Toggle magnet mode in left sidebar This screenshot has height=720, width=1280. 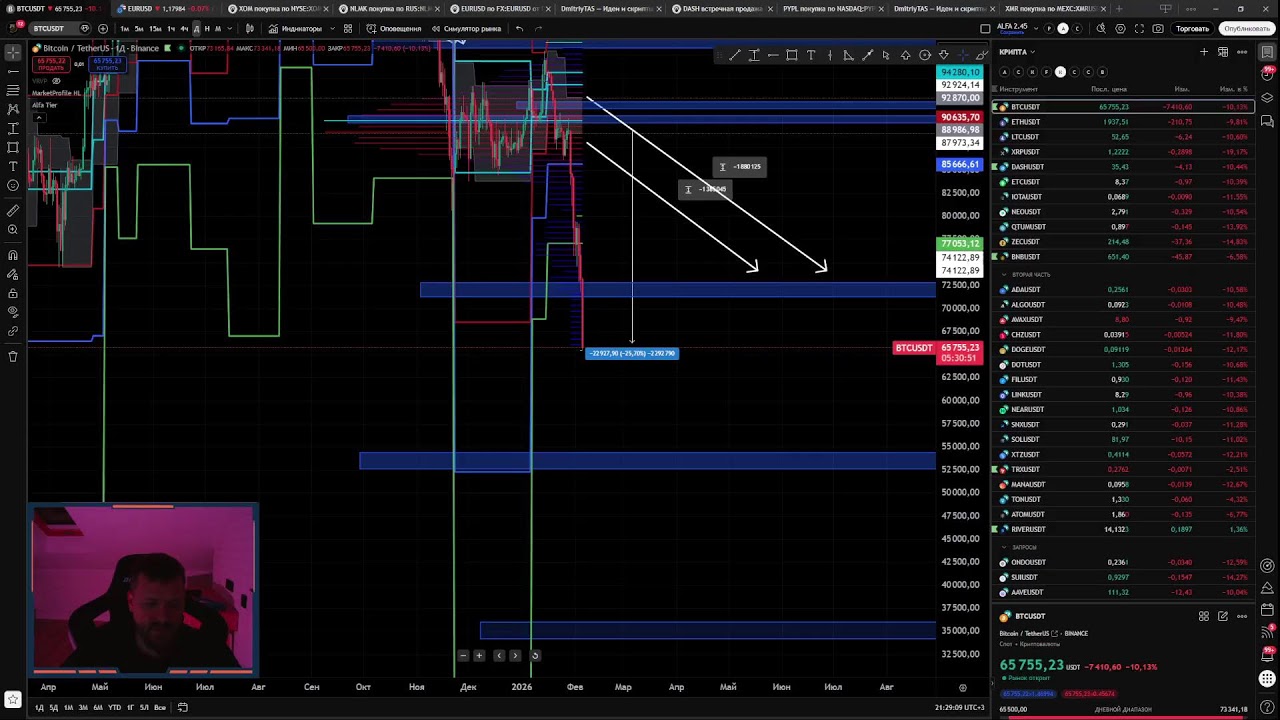pos(13,255)
